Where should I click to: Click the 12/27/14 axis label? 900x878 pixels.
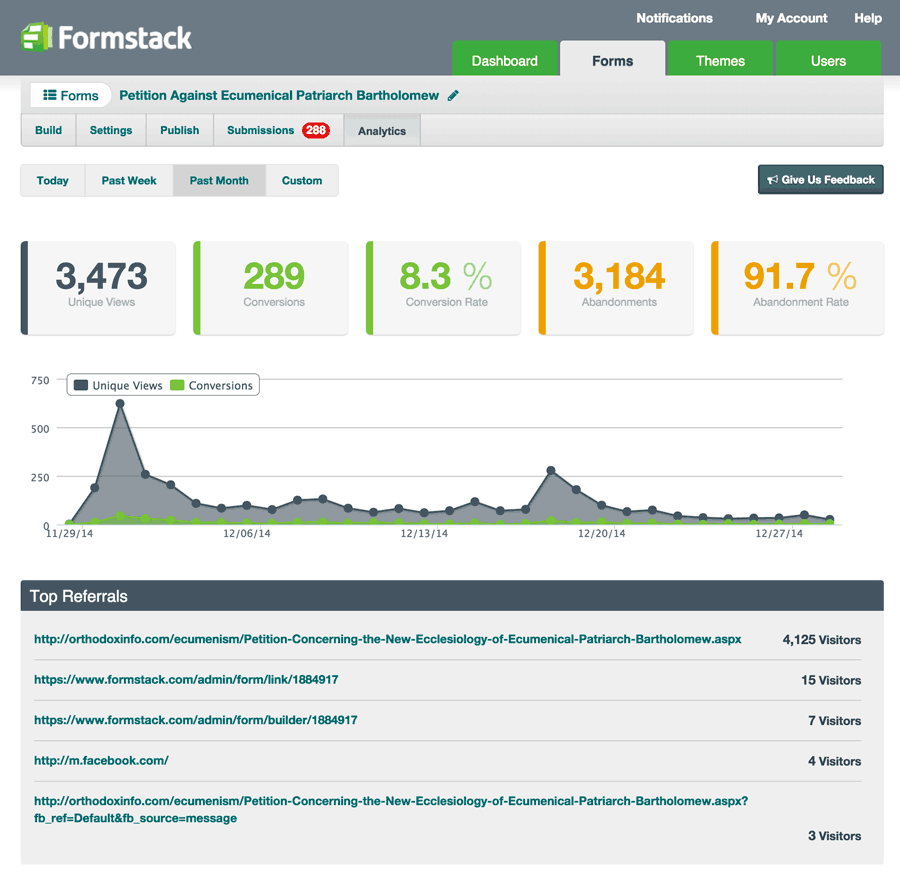779,534
